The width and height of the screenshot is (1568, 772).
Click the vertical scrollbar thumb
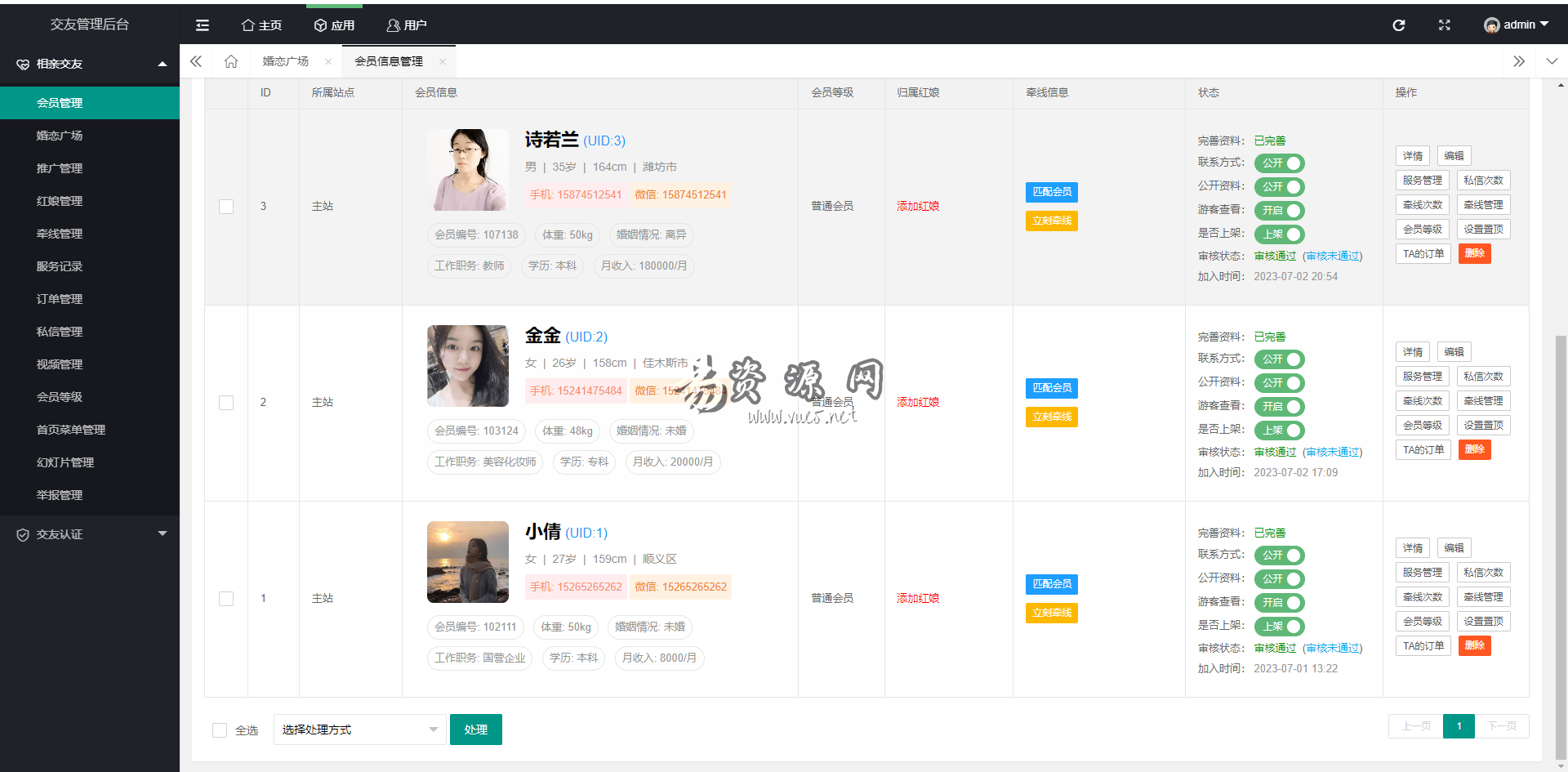1561,547
